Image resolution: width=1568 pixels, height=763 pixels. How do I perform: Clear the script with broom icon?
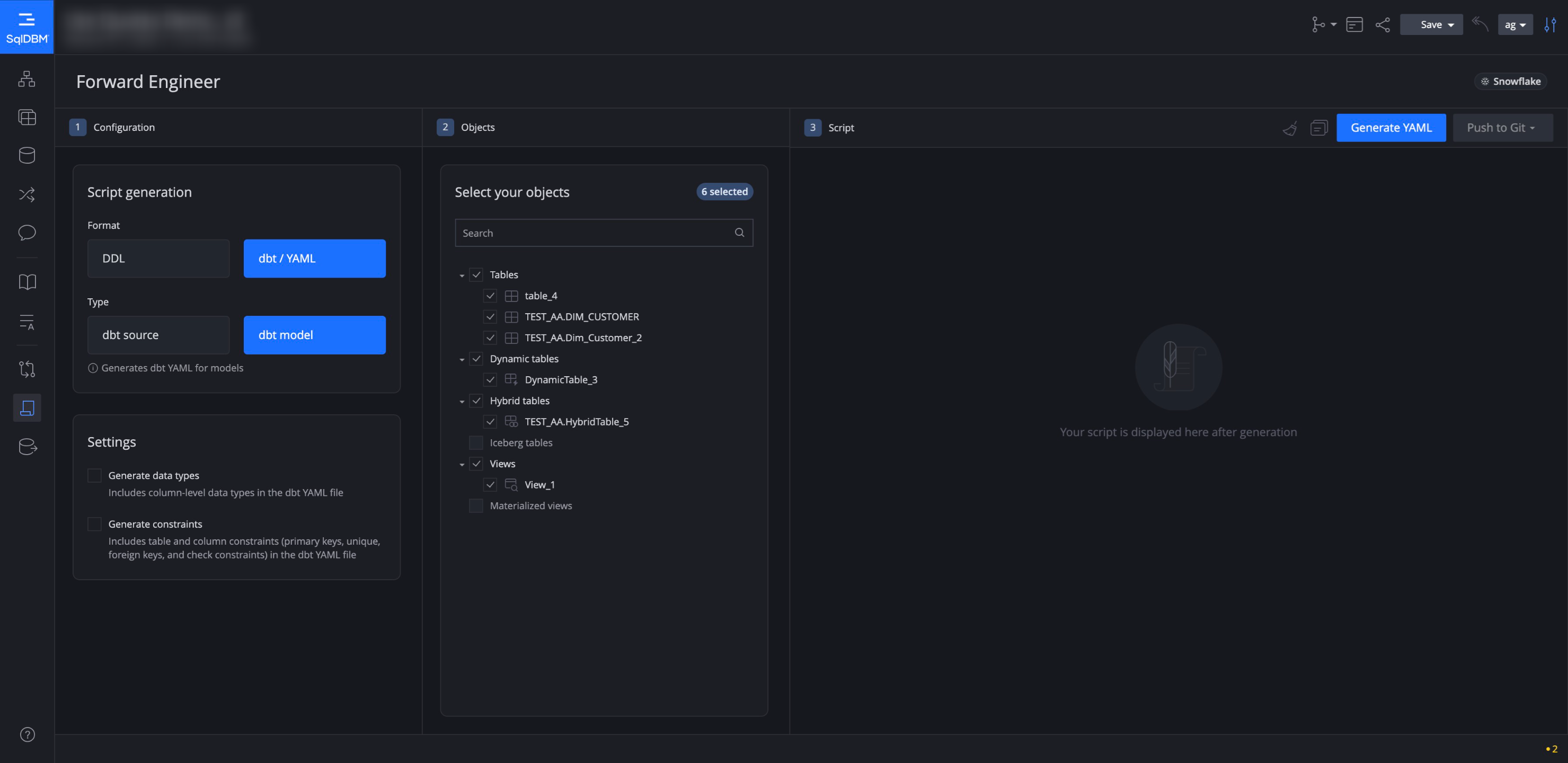[1290, 128]
